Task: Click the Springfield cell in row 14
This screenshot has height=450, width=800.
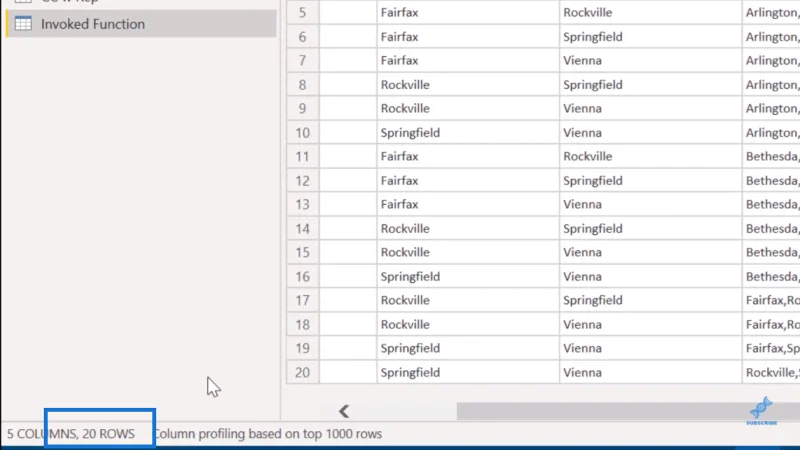Action: point(651,229)
